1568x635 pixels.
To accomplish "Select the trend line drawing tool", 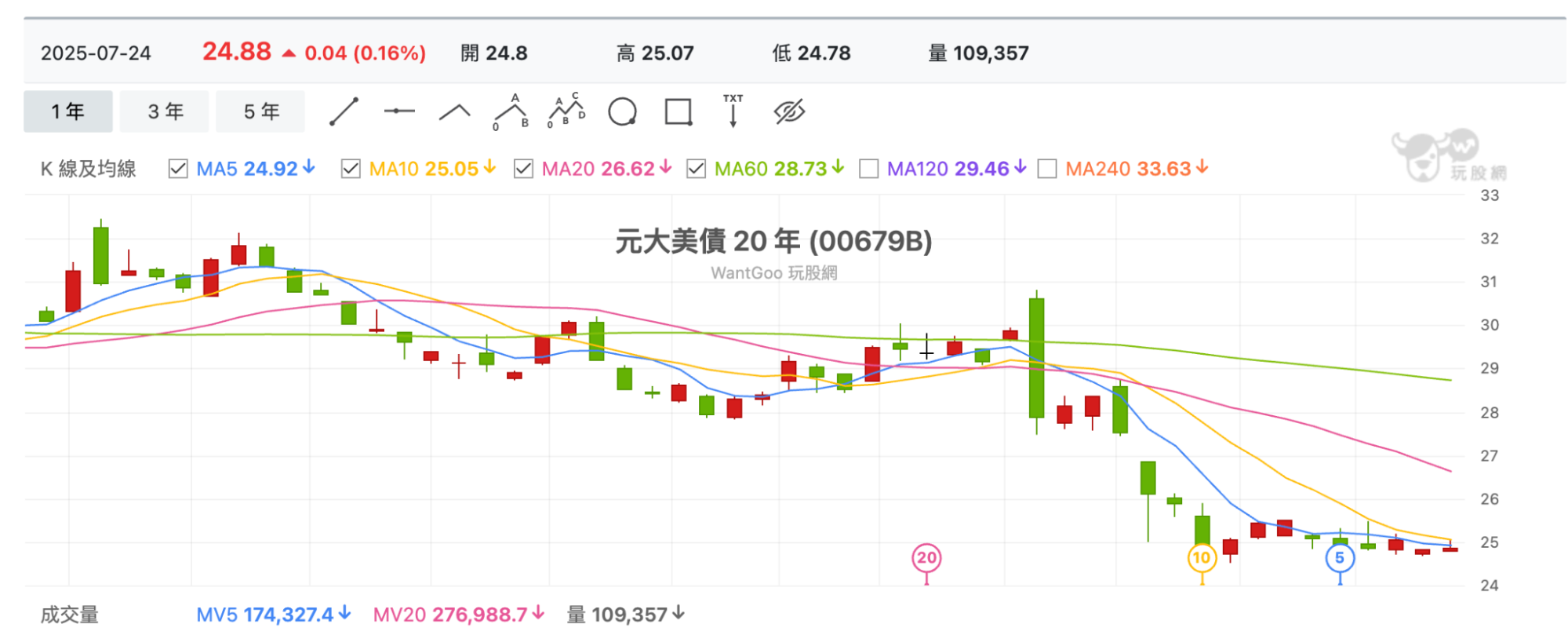I will pyautogui.click(x=344, y=111).
